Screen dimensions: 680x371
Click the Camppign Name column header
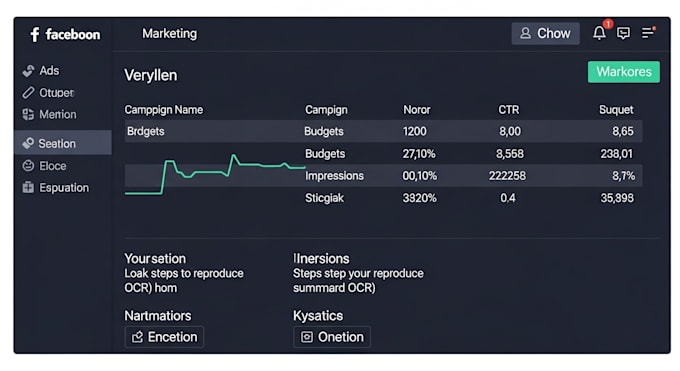tap(163, 110)
